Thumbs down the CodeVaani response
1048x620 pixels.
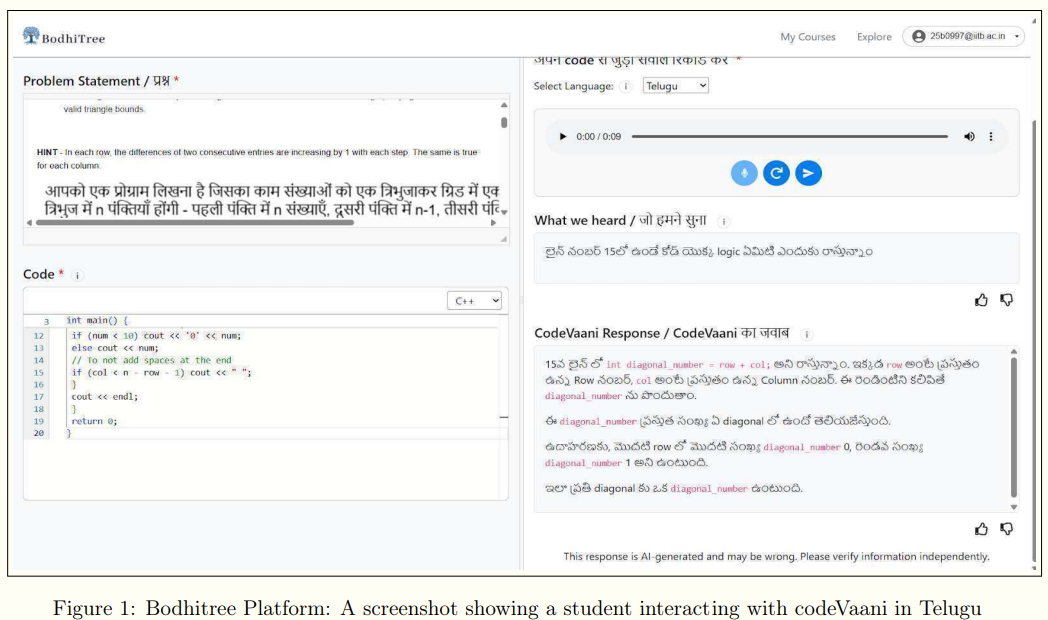[x=1006, y=529]
